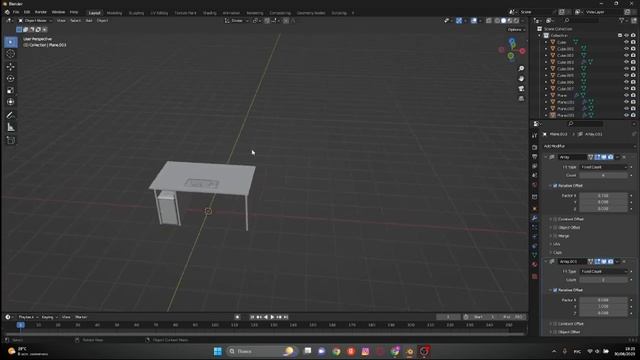Hide Cube.004 with its eye icon
The height and width of the screenshot is (360, 640).
(627, 69)
